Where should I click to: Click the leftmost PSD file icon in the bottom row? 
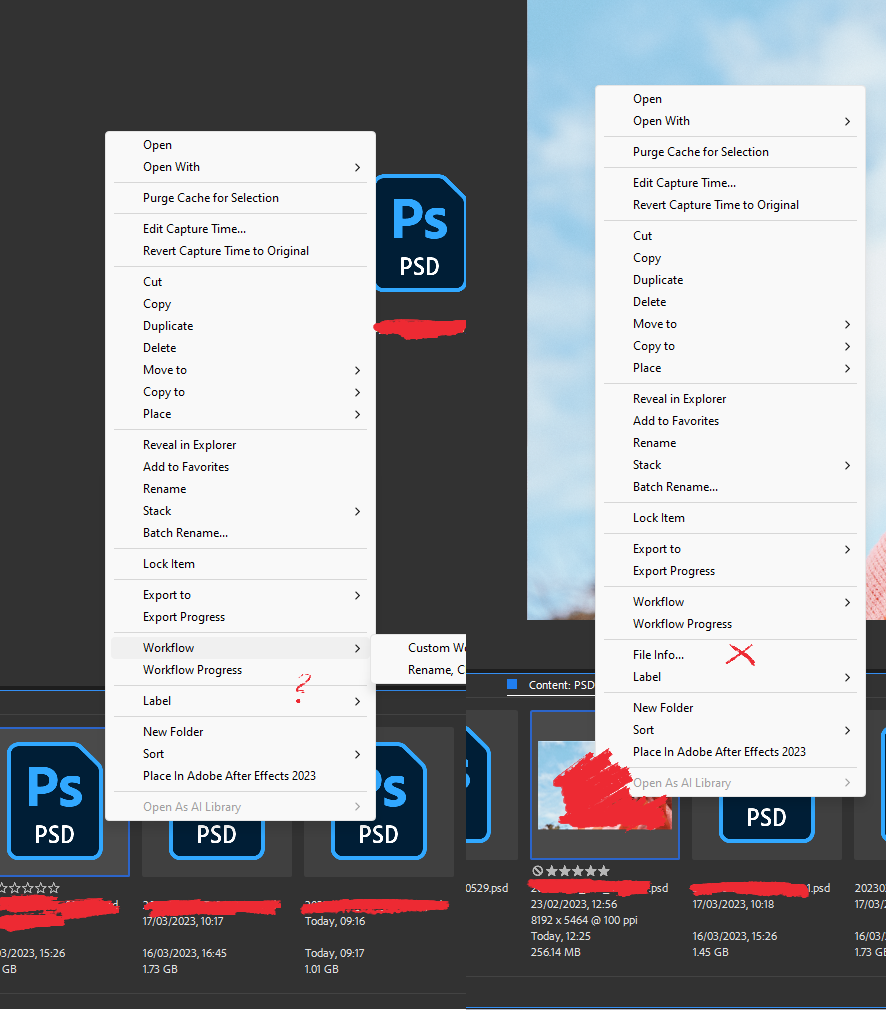pos(55,800)
